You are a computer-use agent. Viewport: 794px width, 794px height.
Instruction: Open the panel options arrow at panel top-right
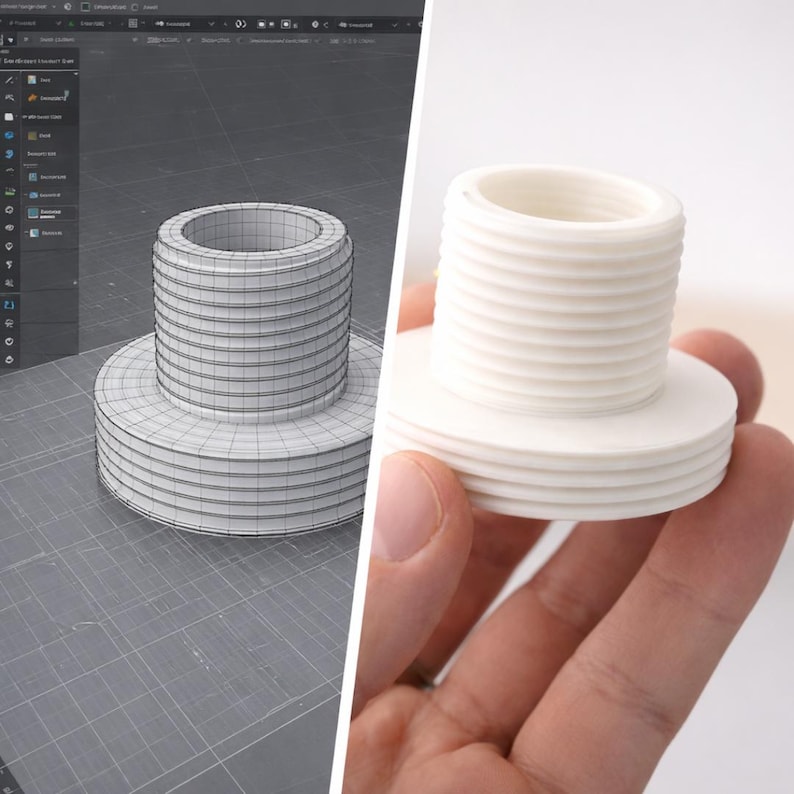(x=76, y=74)
